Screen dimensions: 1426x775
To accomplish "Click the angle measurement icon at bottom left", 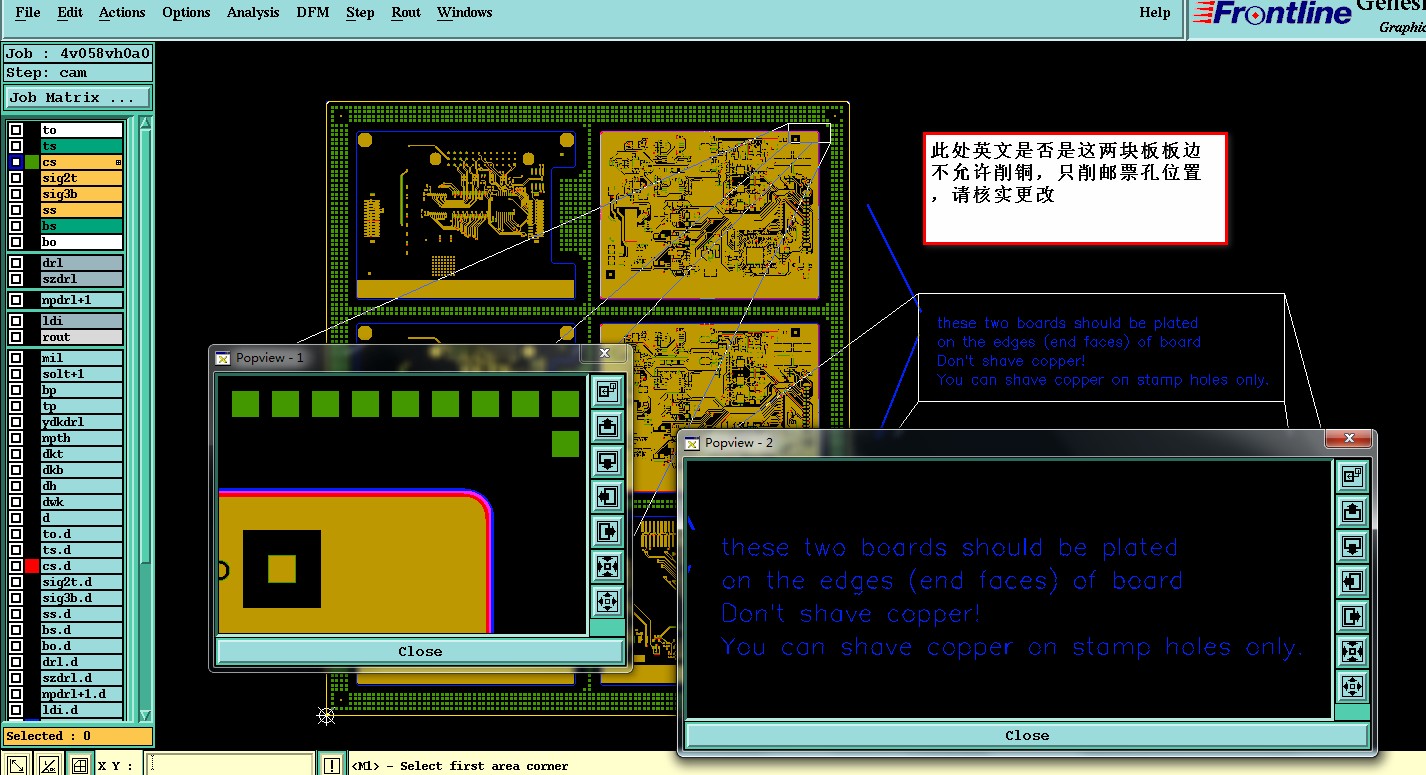I will tap(48, 766).
